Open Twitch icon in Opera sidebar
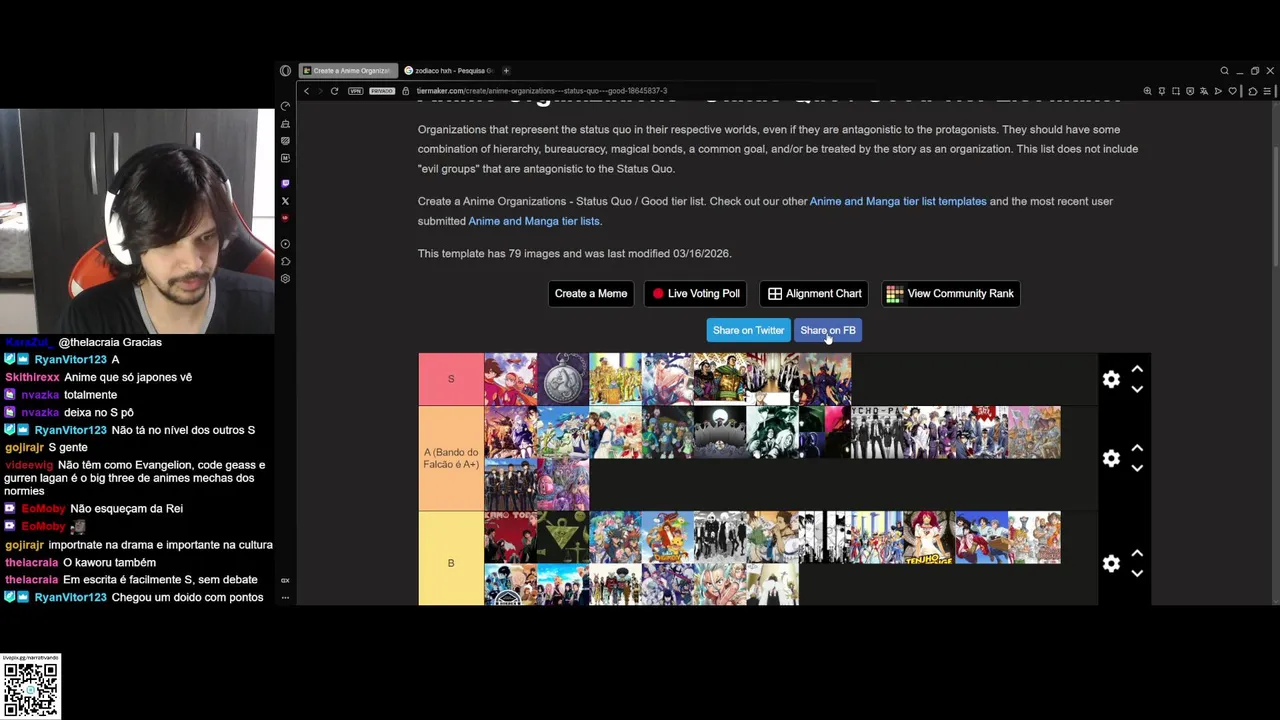The image size is (1280, 720). coord(285,184)
